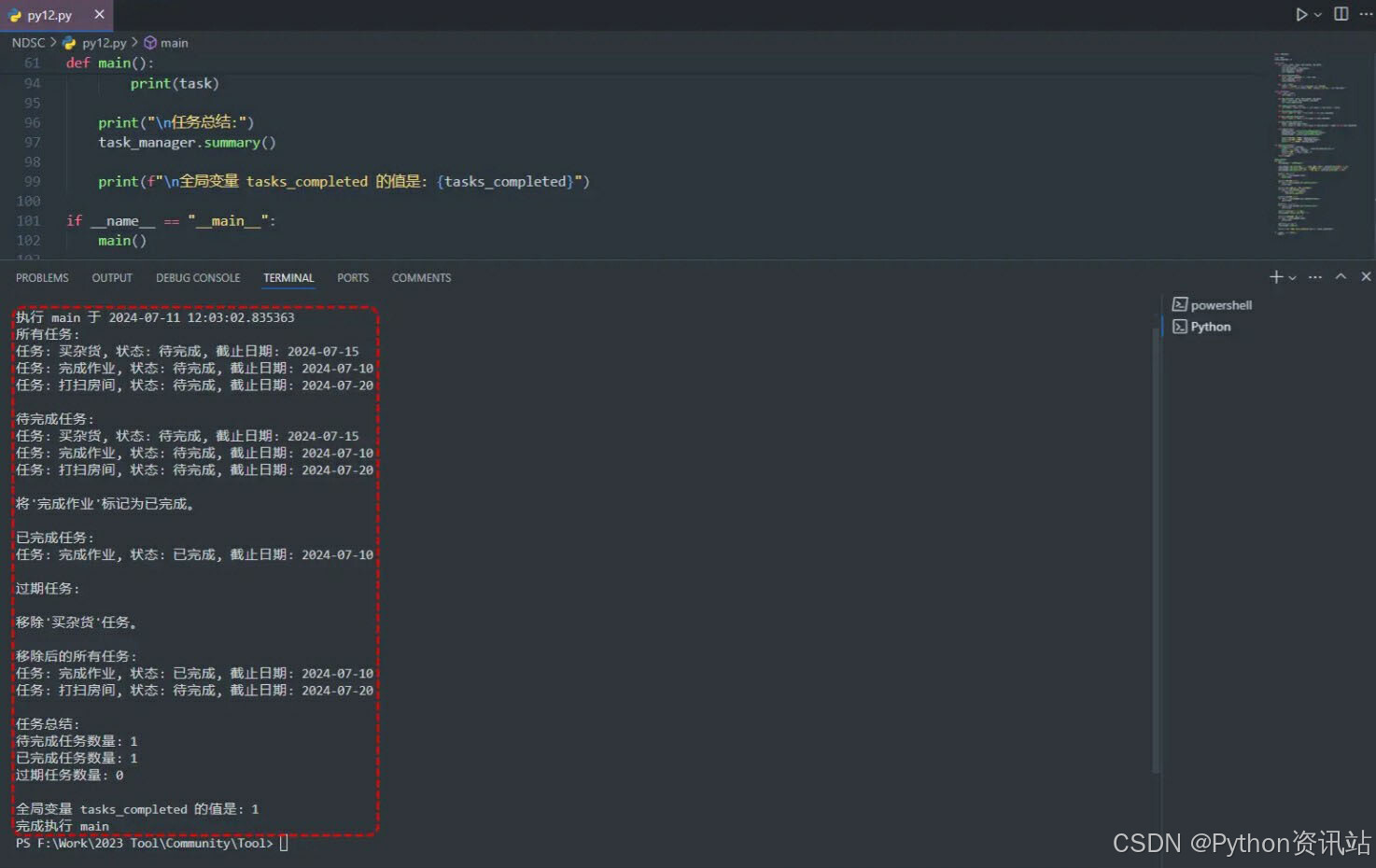This screenshot has height=868, width=1376.
Task: Click the sticky header 'def main():' line
Action: tap(110, 63)
